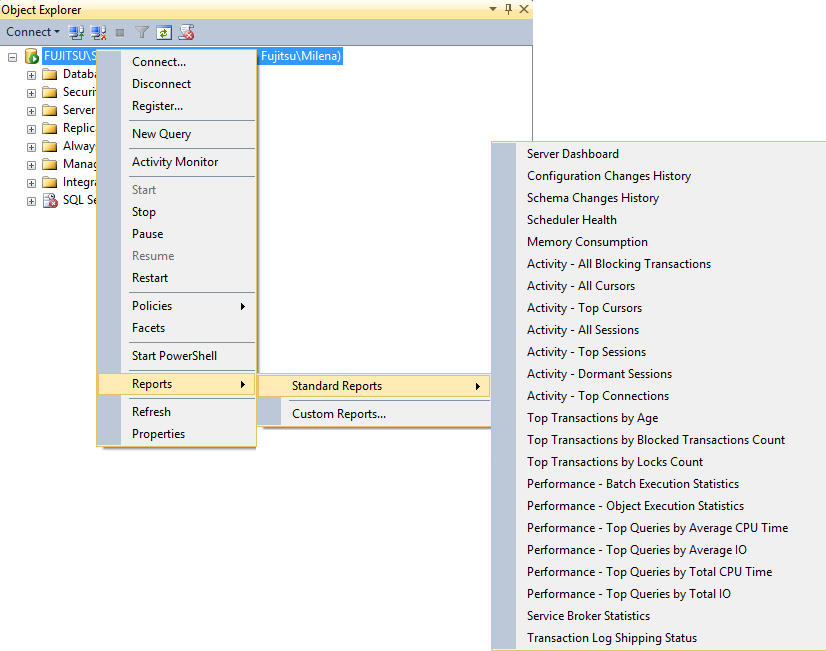Click the Connect Object Explorer toolbar icon

(76, 32)
